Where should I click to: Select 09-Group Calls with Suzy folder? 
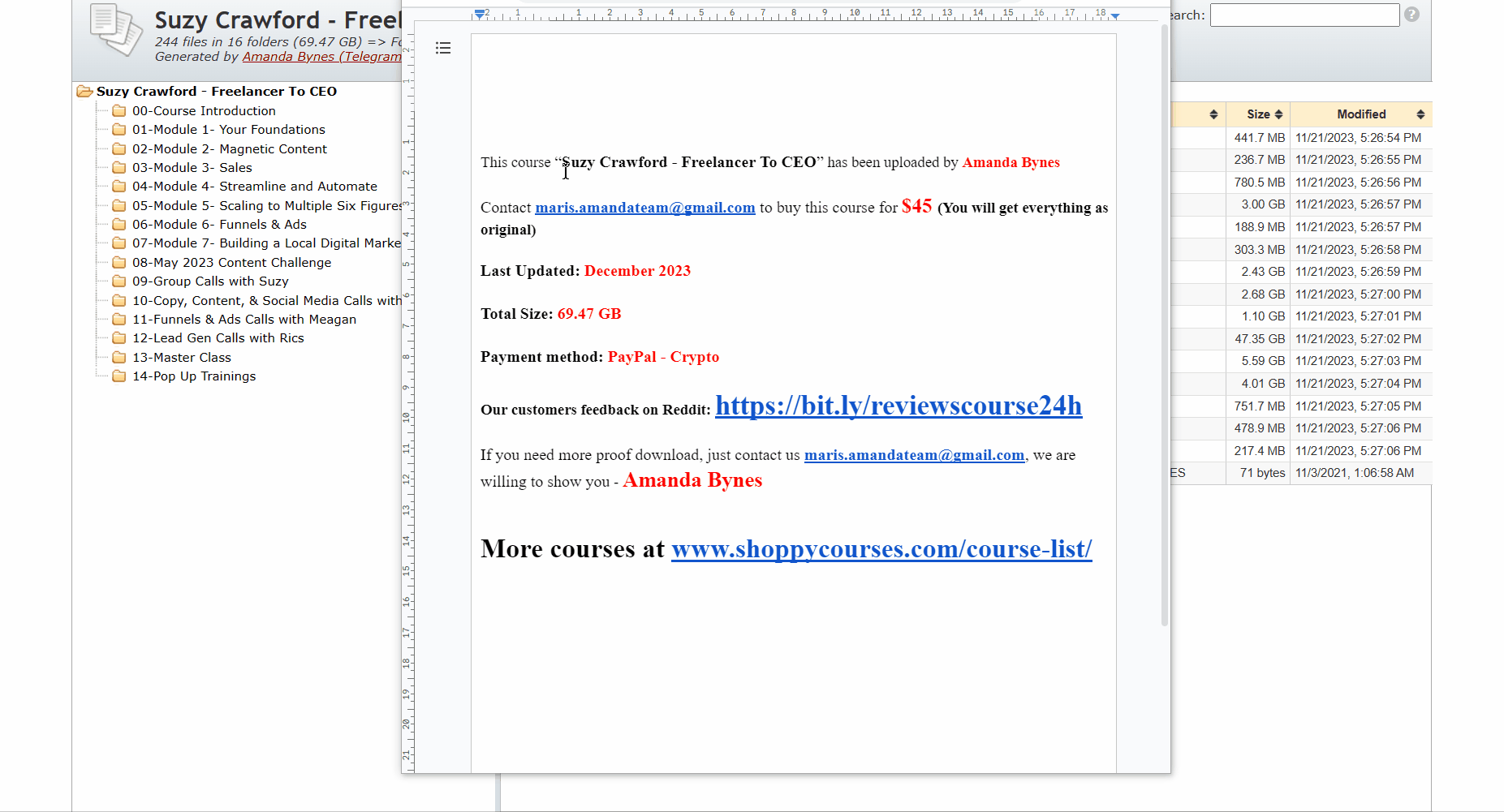point(210,281)
